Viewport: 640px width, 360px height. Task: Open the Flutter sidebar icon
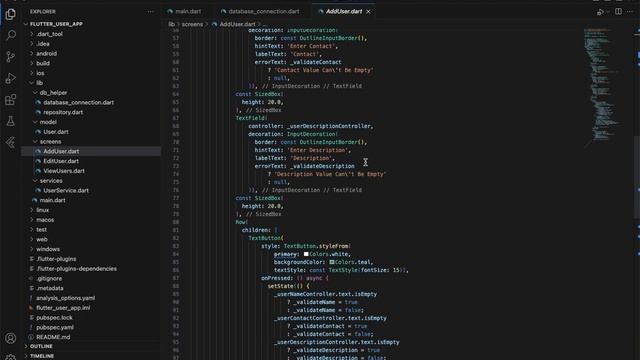(x=11, y=142)
